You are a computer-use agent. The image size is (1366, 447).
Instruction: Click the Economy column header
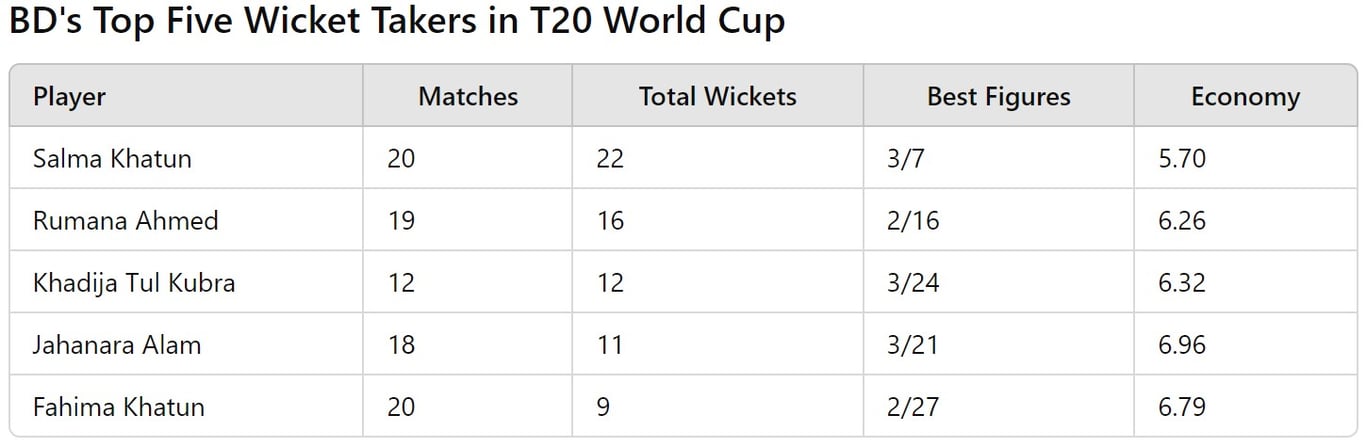pyautogui.click(x=1245, y=97)
